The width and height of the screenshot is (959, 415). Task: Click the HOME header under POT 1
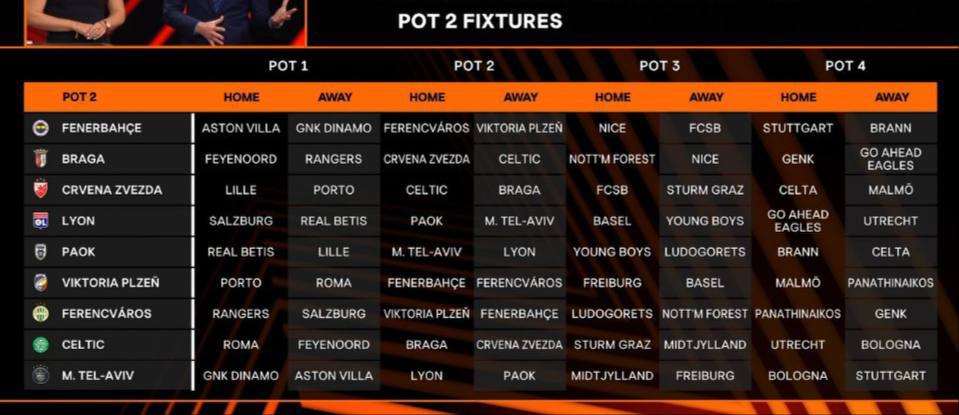pyautogui.click(x=241, y=97)
